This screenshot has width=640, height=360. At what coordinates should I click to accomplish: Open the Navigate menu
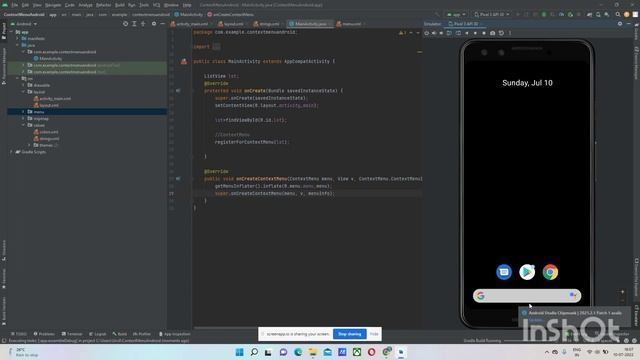[x=53, y=5]
